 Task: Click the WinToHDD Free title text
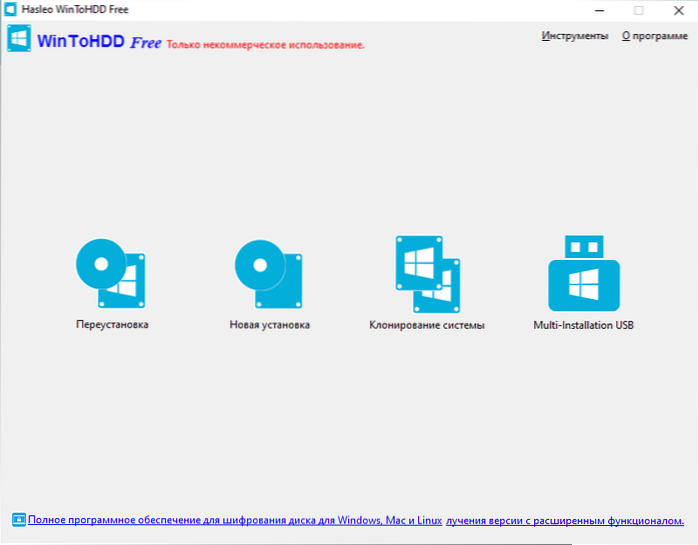pos(99,44)
